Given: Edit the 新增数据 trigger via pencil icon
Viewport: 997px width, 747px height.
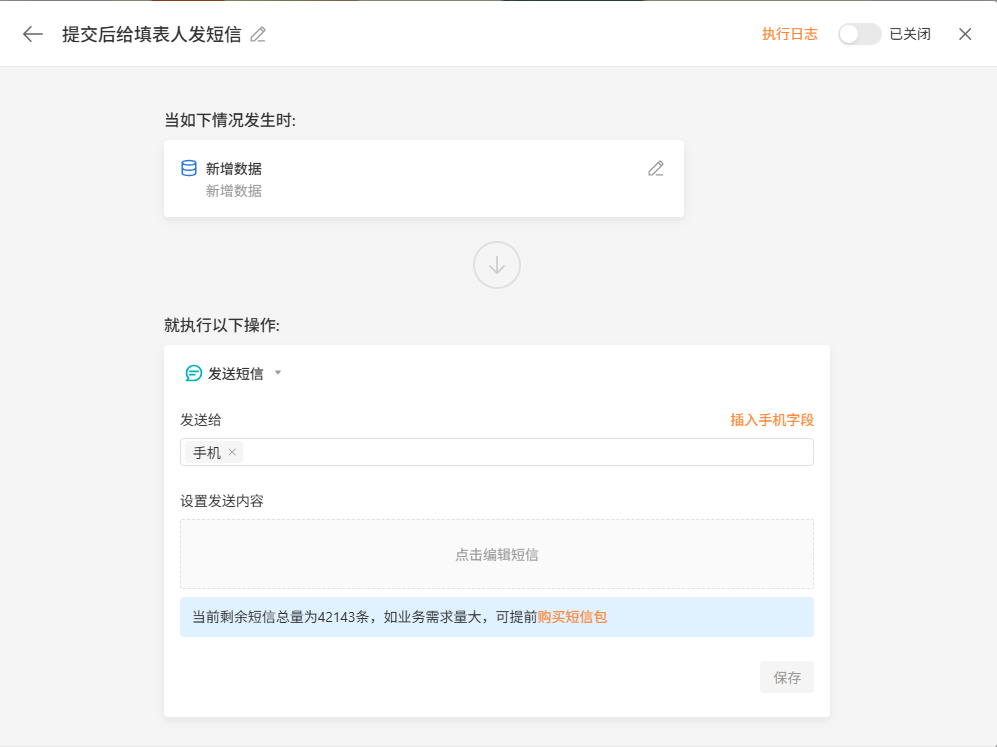Looking at the screenshot, I should 656,168.
